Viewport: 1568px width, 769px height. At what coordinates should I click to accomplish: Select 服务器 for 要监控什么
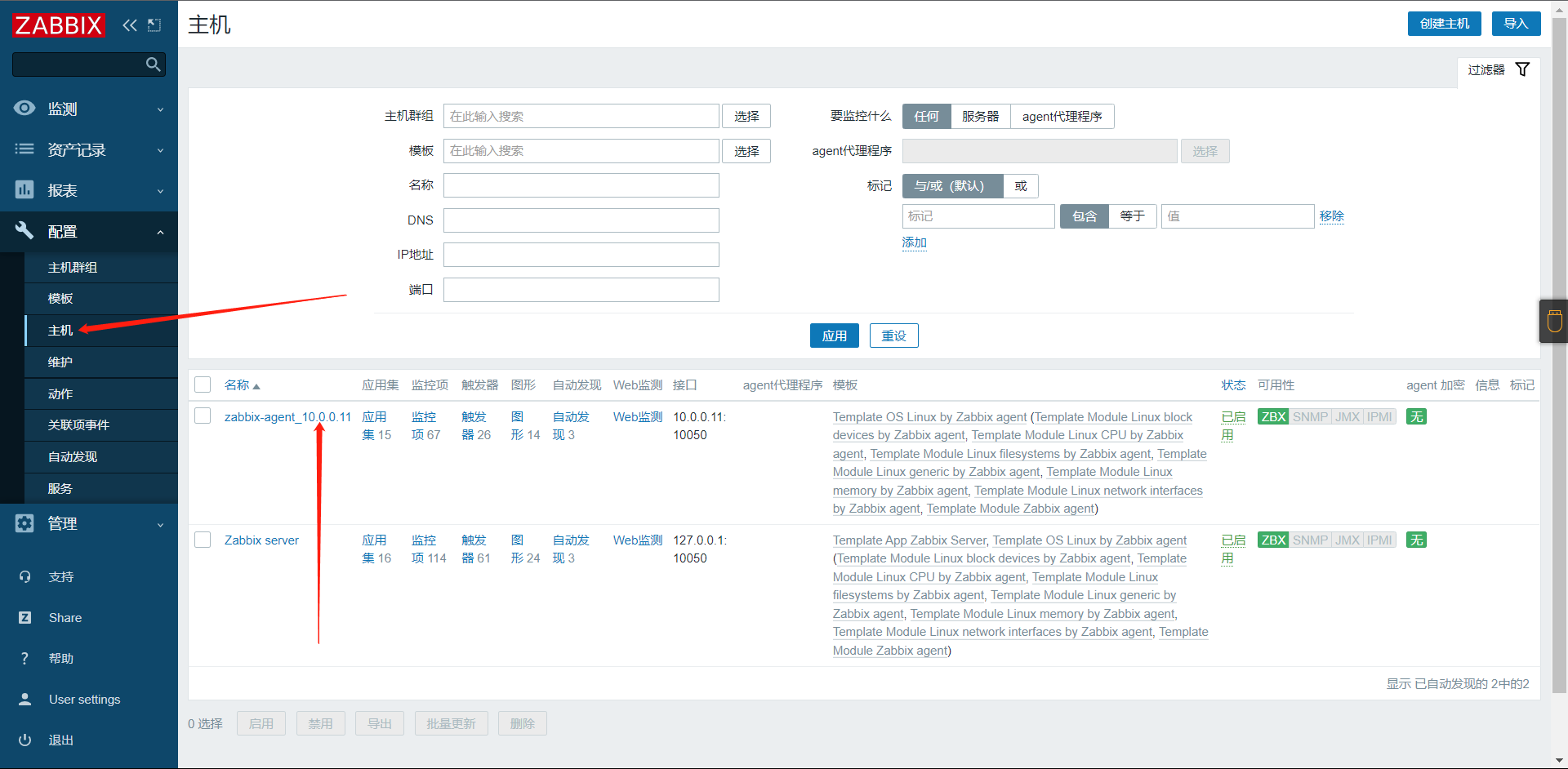click(x=980, y=117)
